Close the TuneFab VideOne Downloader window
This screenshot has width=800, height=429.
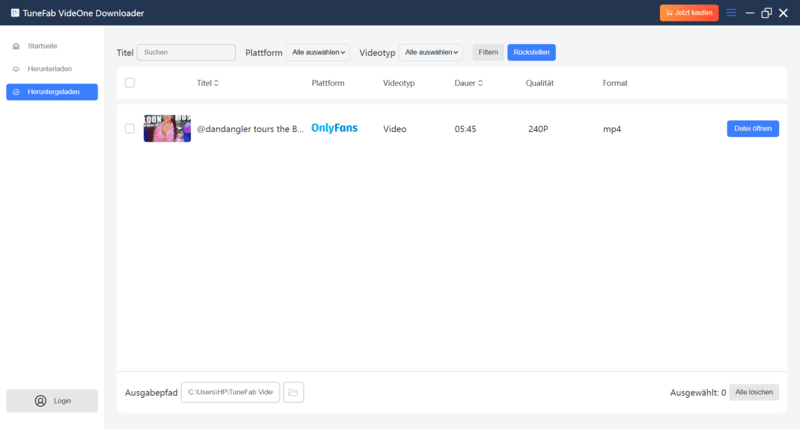[x=783, y=13]
